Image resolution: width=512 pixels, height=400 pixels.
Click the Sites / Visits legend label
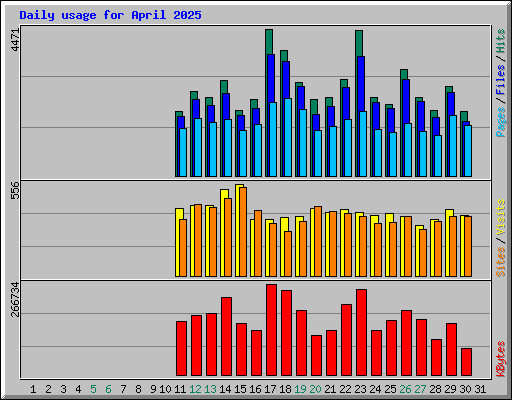pos(501,238)
